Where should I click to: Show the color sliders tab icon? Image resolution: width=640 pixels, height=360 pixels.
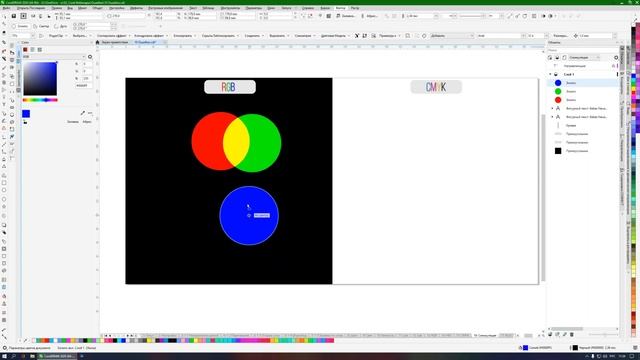point(32,49)
